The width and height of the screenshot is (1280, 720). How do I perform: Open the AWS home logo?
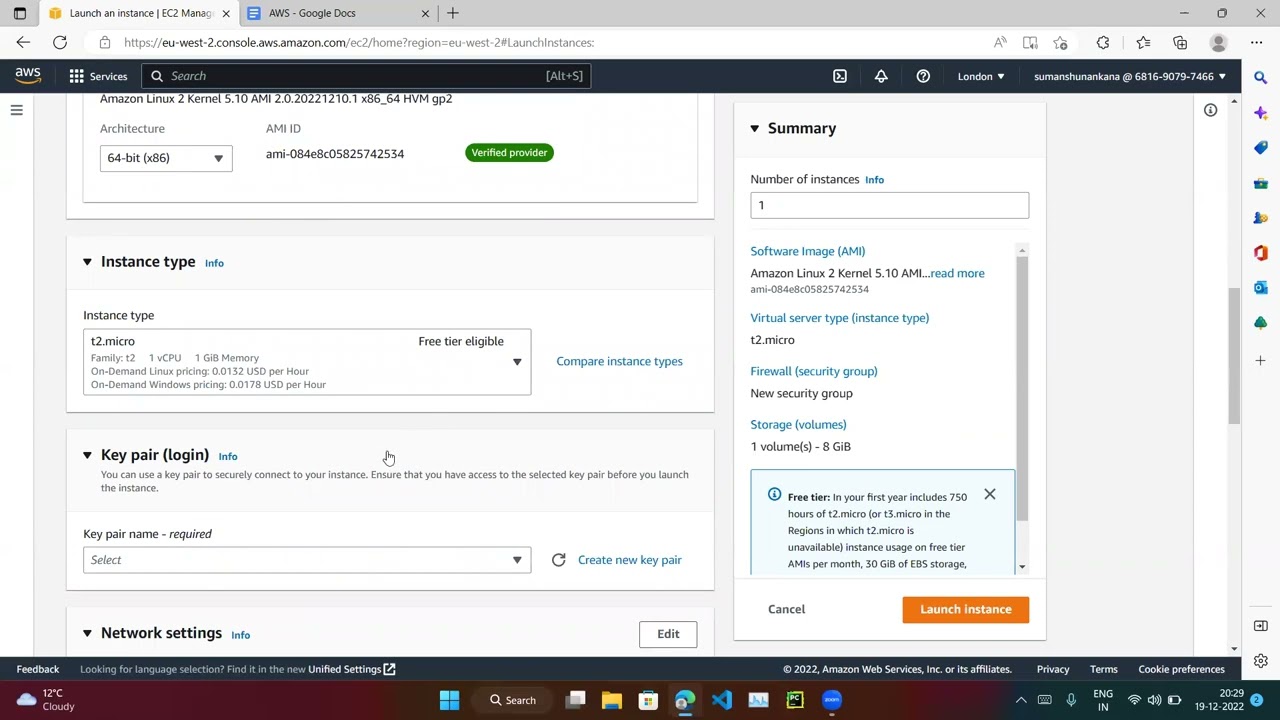coord(28,76)
